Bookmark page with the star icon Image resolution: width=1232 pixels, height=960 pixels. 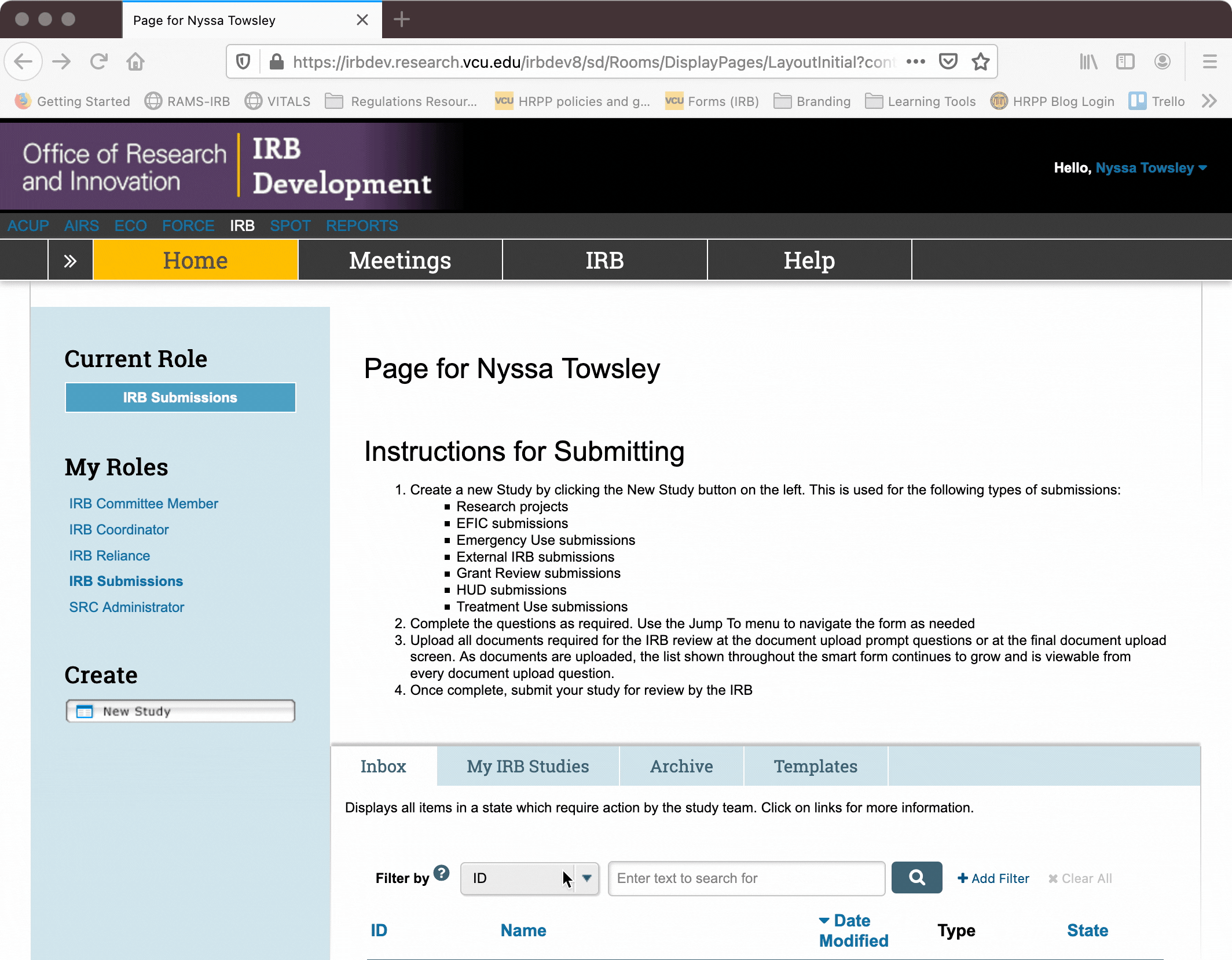pos(980,61)
